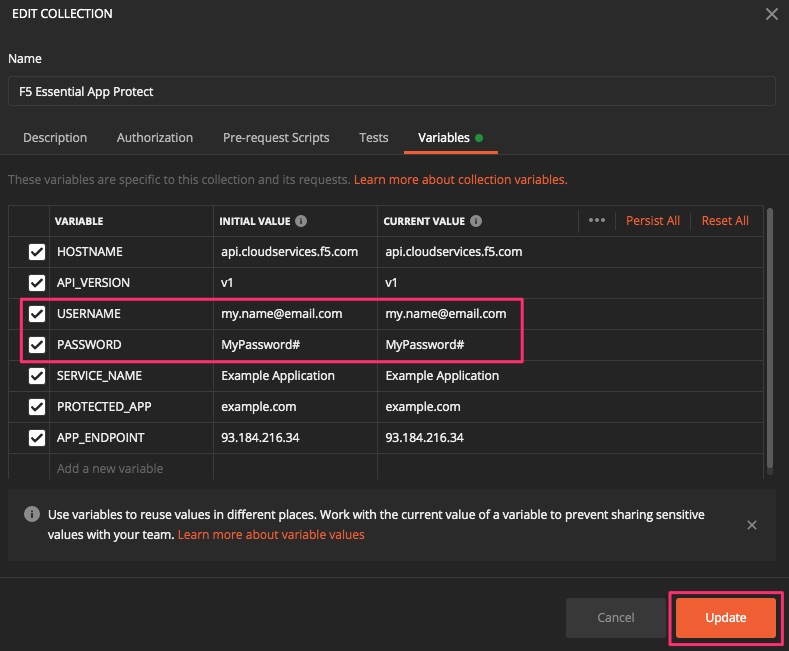Click SERVICE_NAME current value Example Application
The width and height of the screenshot is (789, 651).
[x=442, y=376]
